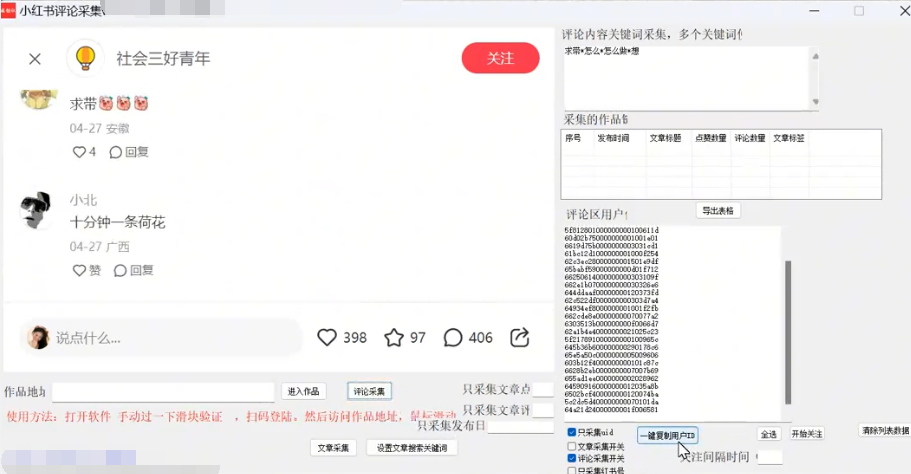Disable the 评论采集开关 checkbox
This screenshot has height=474, width=911.
point(572,458)
